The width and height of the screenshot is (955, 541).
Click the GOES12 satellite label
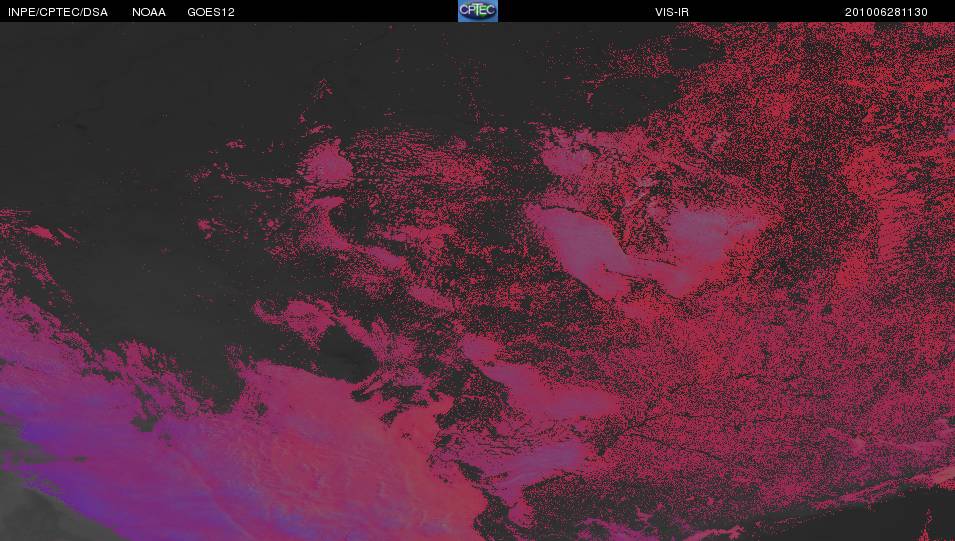211,12
